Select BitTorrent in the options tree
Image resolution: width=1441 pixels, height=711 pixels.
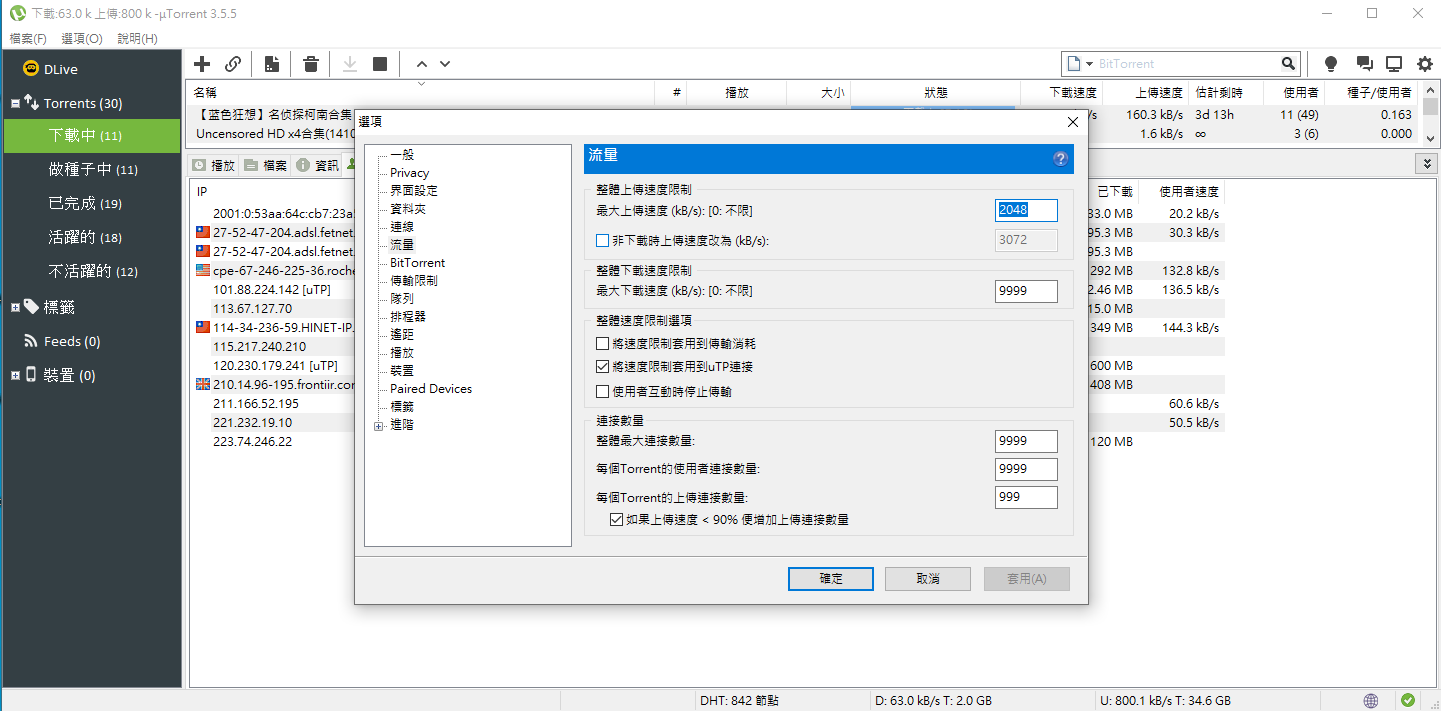coord(417,262)
